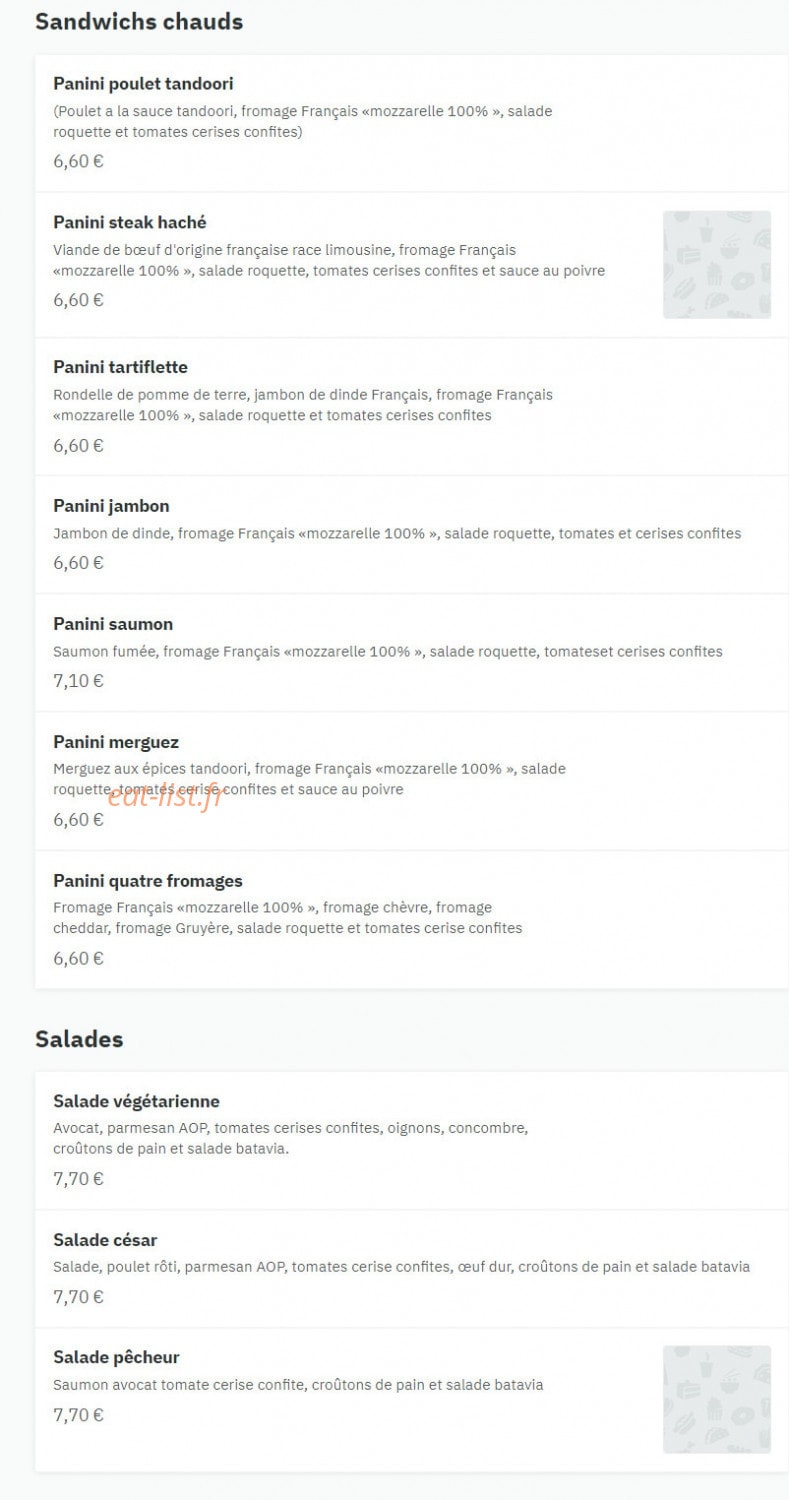The image size is (789, 1500).
Task: Open the Salade pêcheur placeholder image
Action: 716,1399
